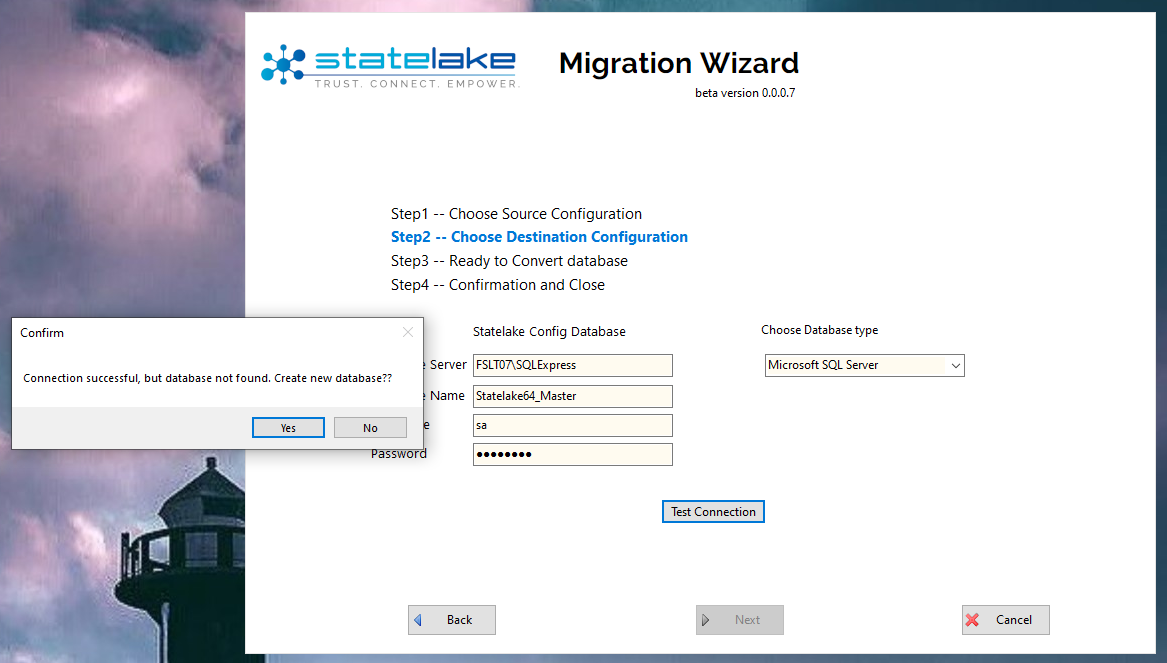Click the Choose Database type label
The image size is (1167, 663).
(819, 330)
